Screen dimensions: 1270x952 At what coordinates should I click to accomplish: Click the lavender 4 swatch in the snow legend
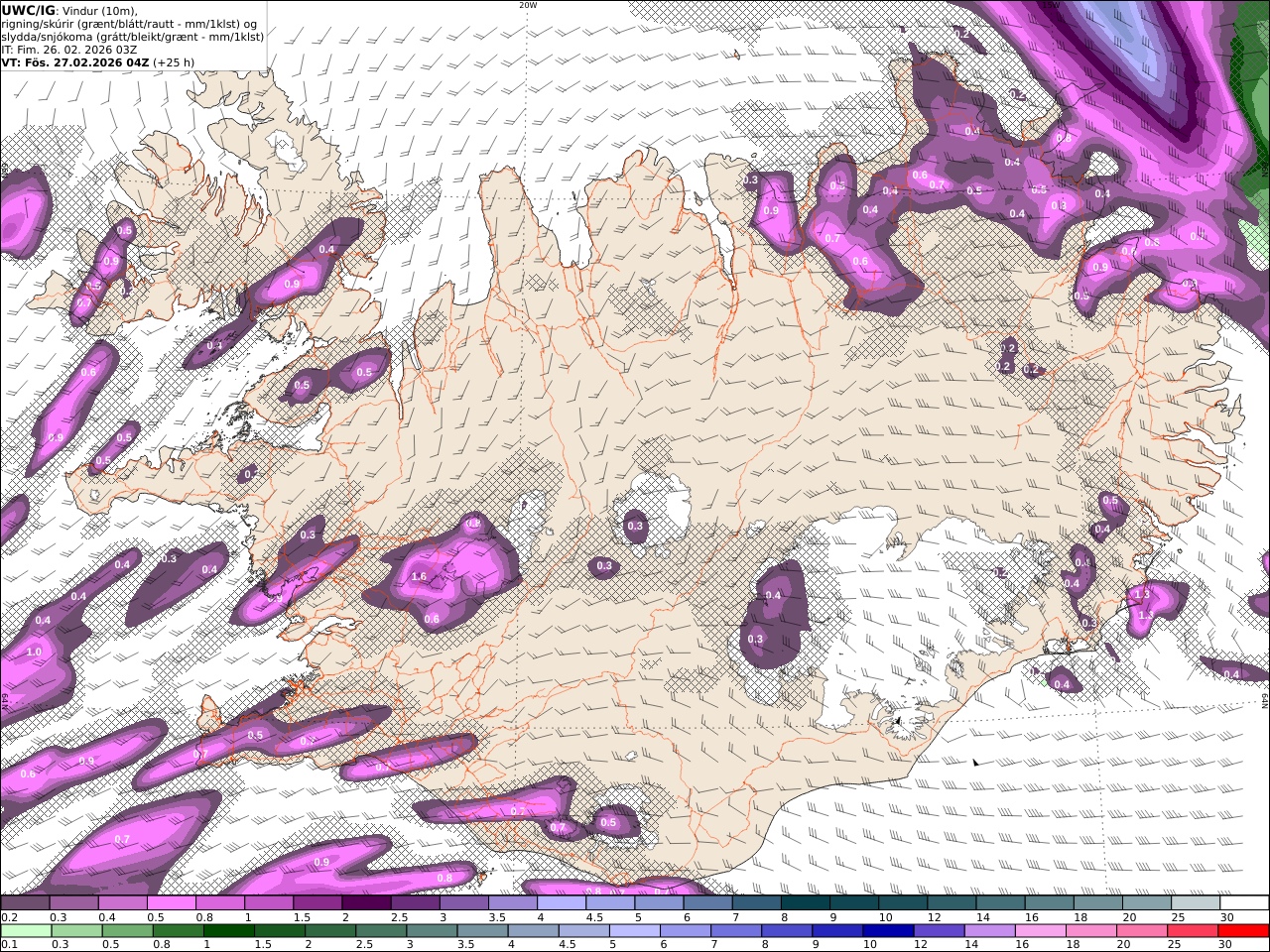(x=561, y=903)
